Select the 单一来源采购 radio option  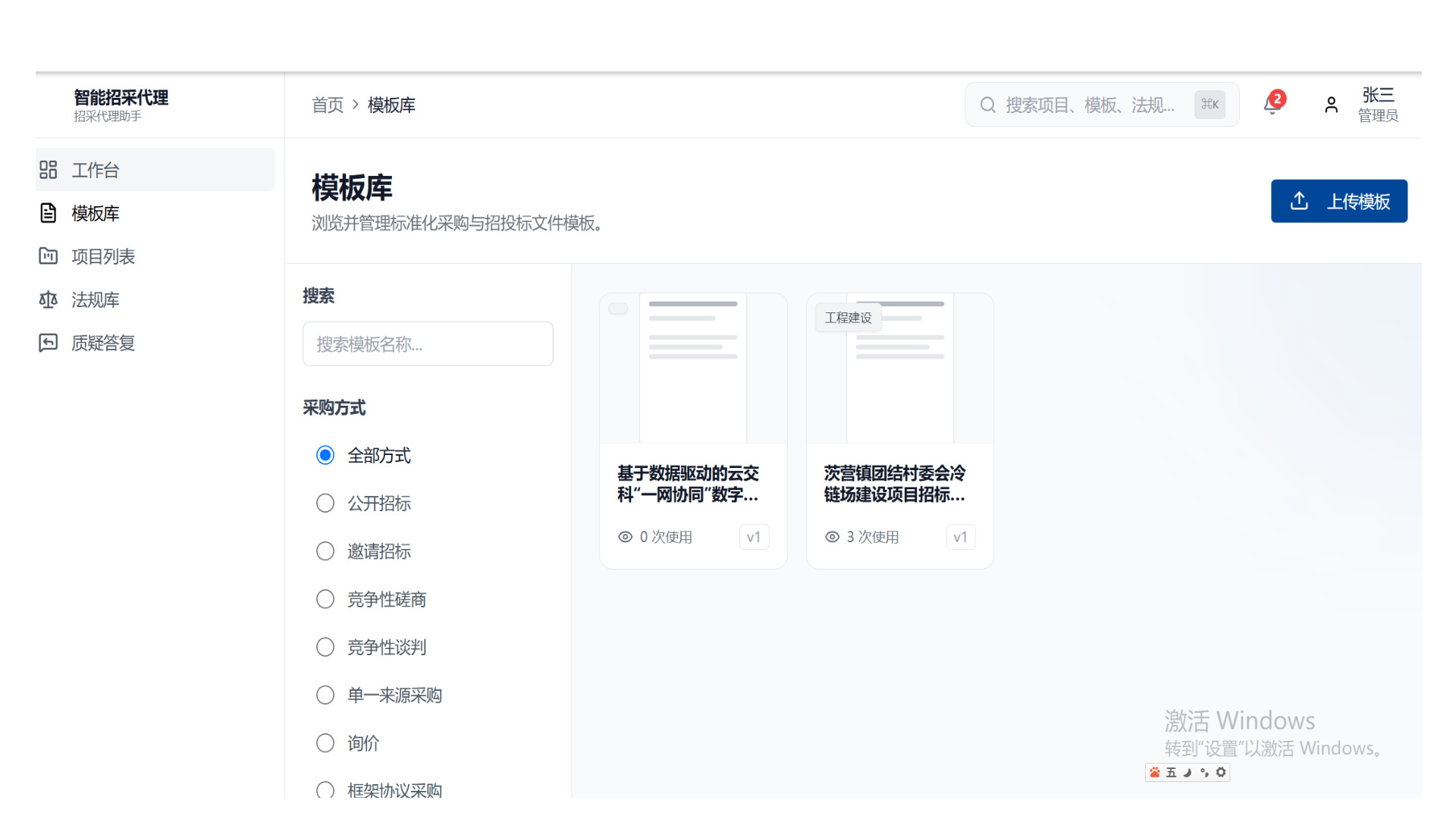tap(325, 695)
